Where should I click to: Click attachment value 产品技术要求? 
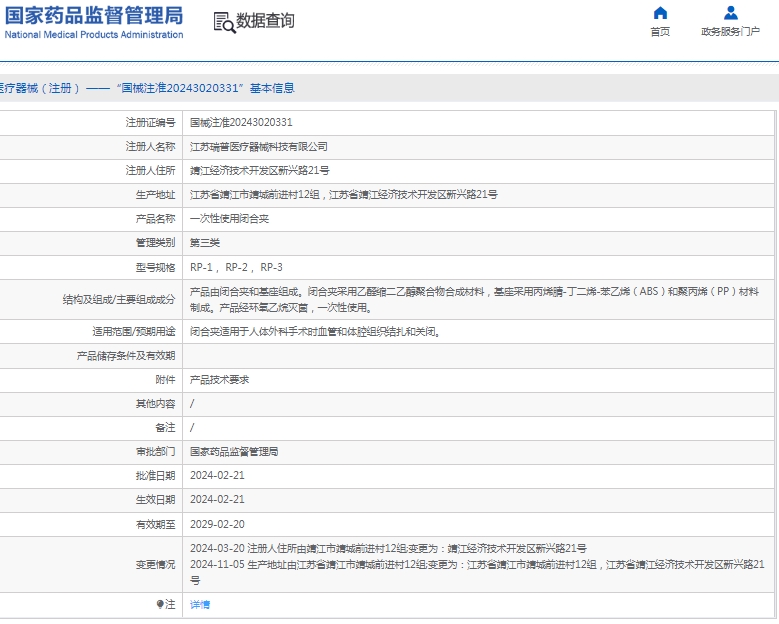[x=219, y=380]
